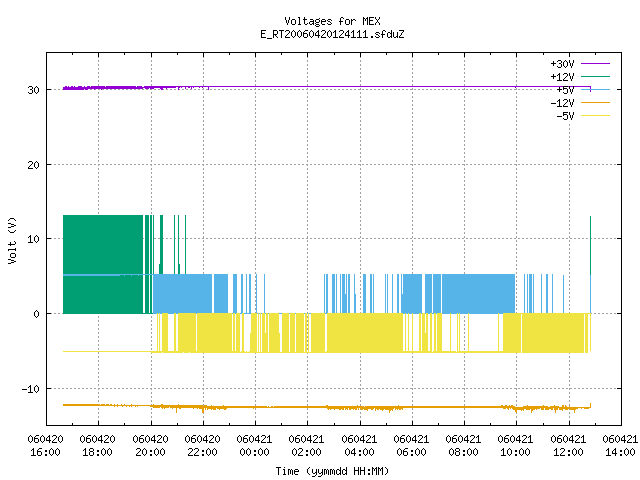Click the -10 y-axis tick label
The image size is (640, 480).
(x=31, y=389)
